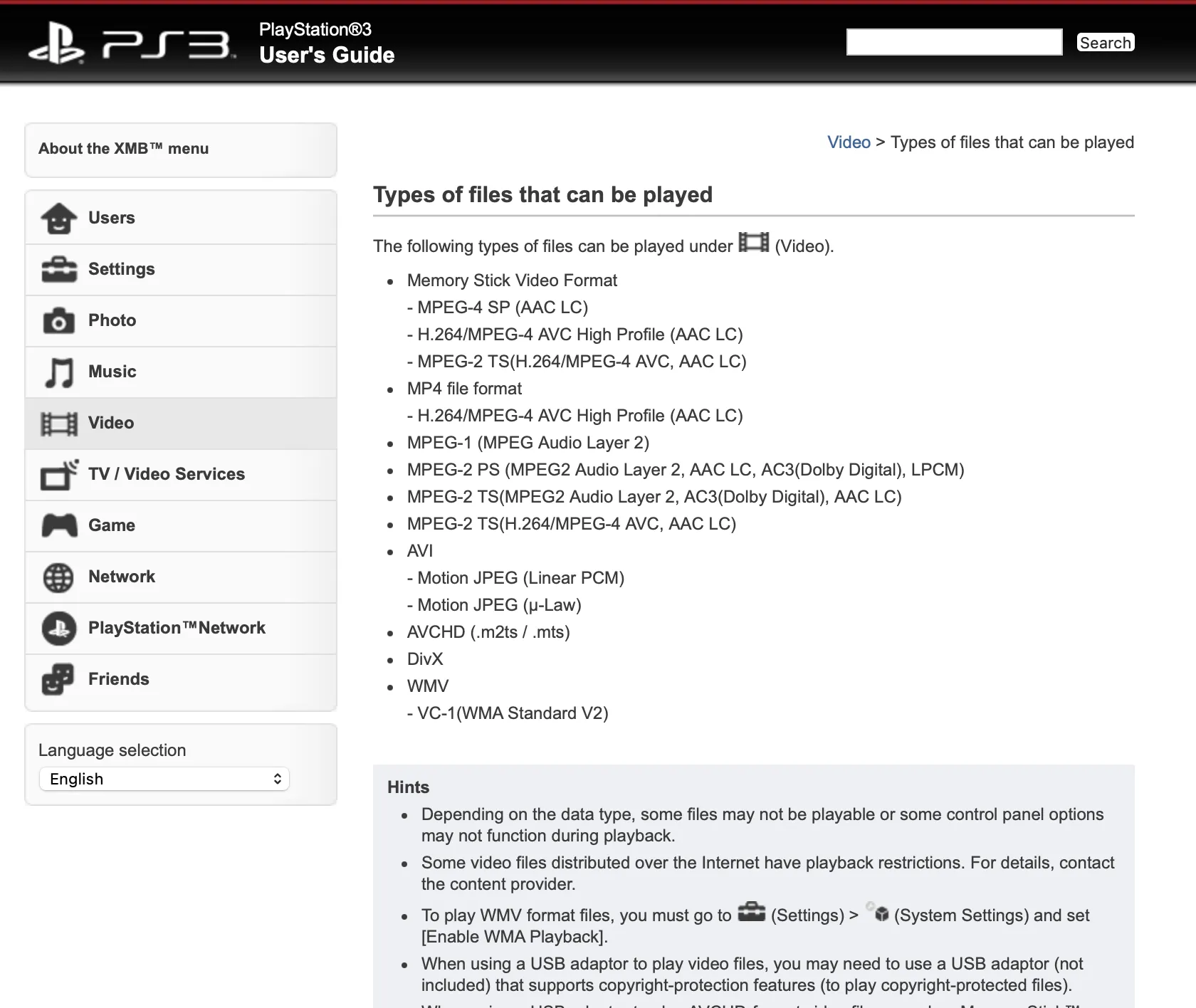
Task: Click the Video film strip icon
Action: coord(60,423)
